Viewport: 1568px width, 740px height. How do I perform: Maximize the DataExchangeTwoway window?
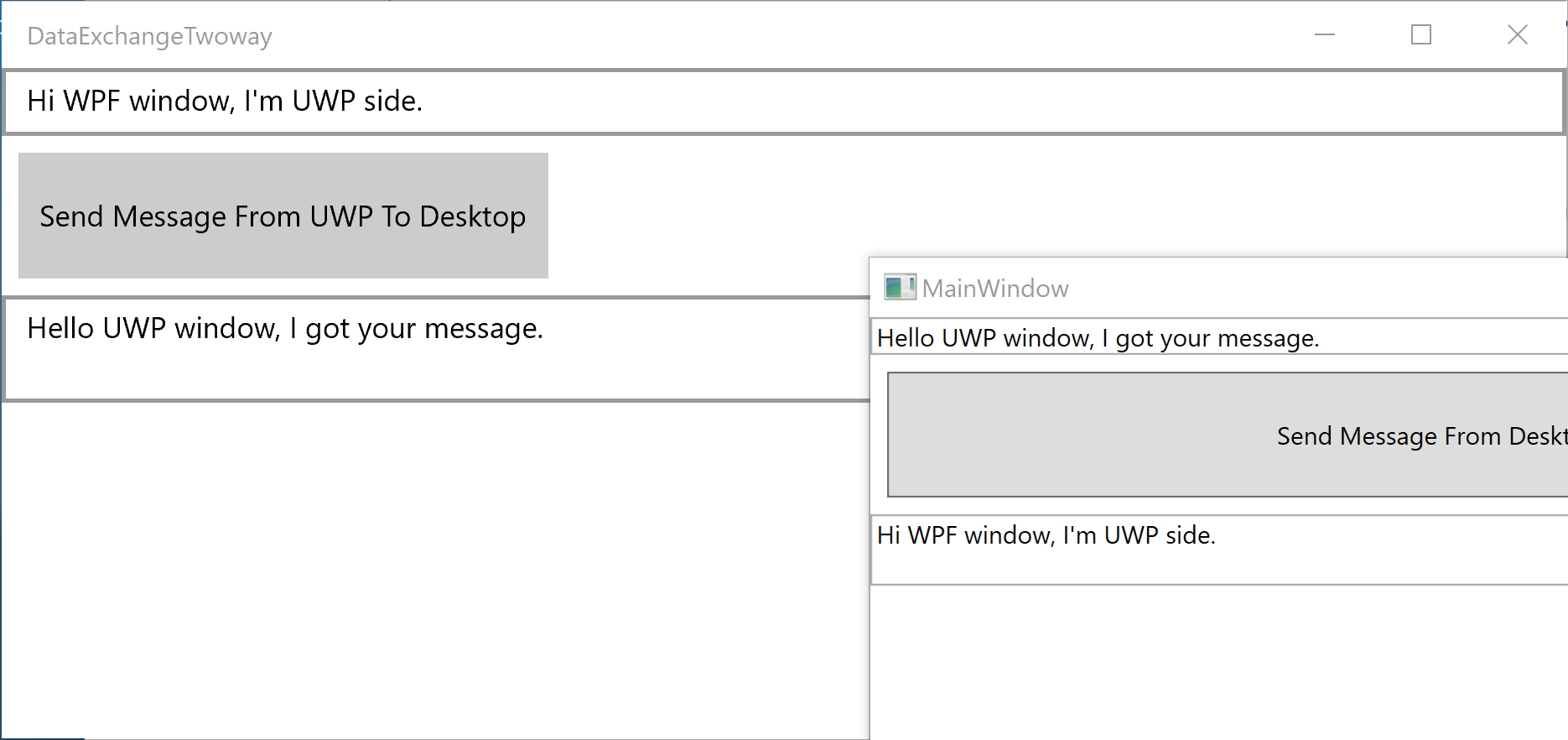click(1421, 35)
